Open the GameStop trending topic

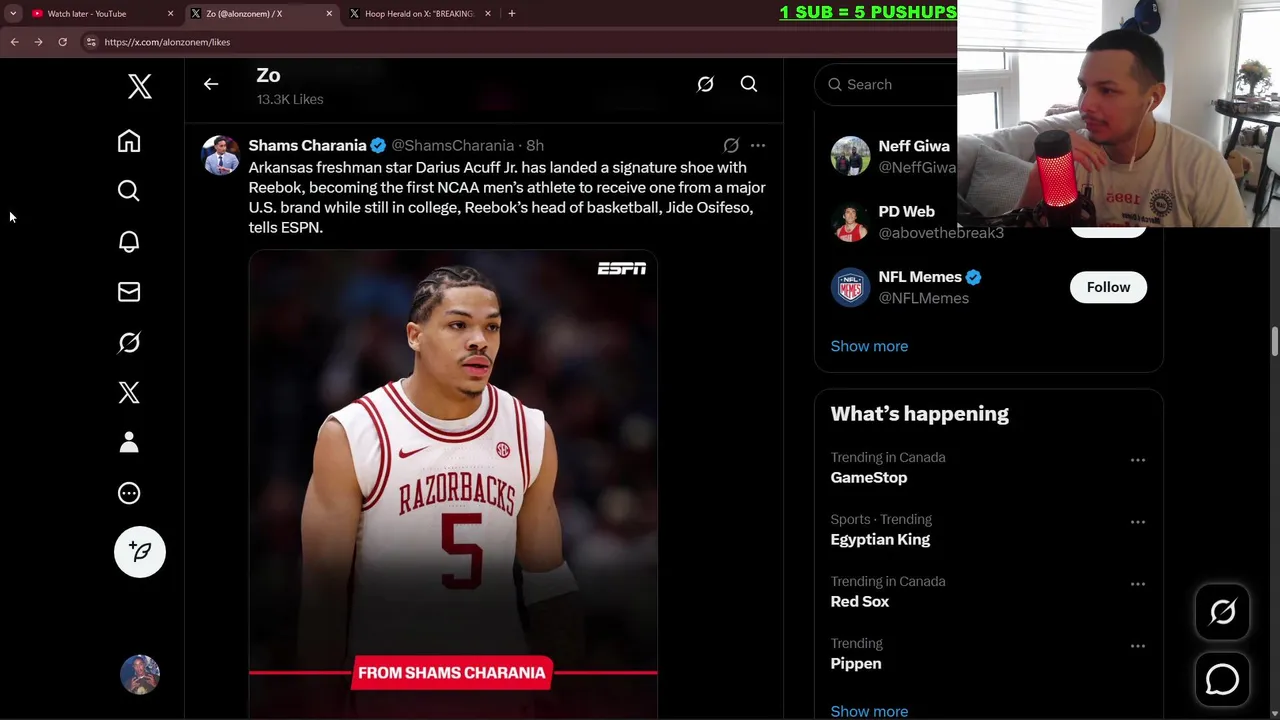click(x=869, y=478)
